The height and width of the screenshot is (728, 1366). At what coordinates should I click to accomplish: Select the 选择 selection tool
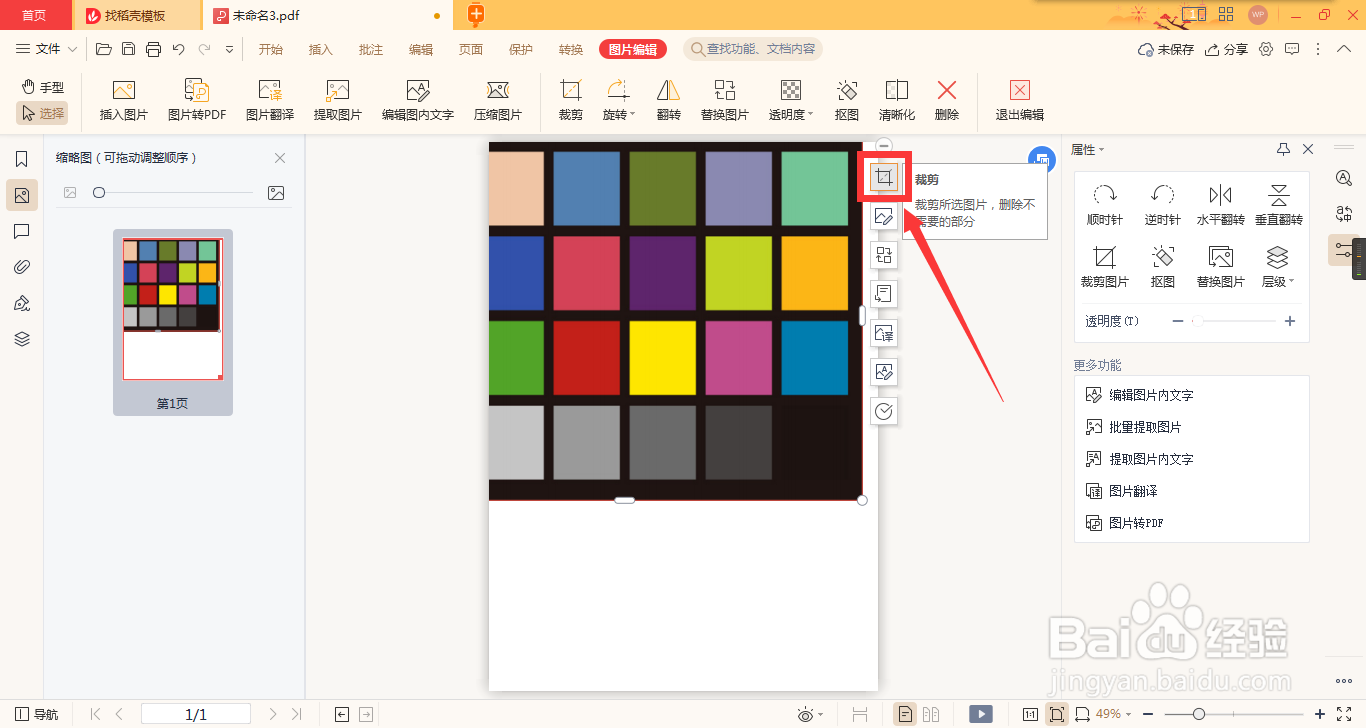tap(42, 113)
